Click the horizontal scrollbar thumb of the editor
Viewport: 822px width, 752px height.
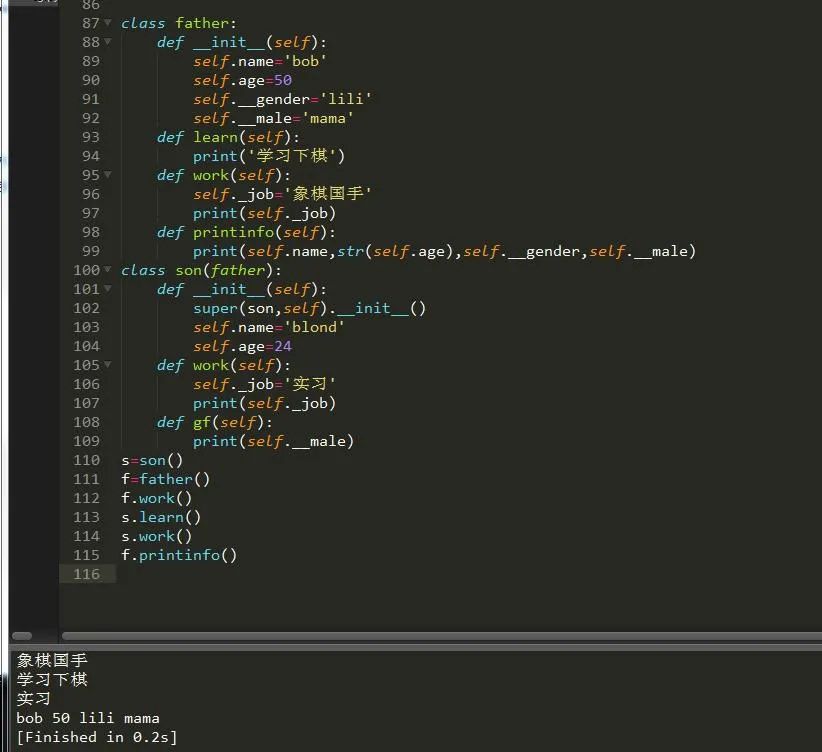pyautogui.click(x=440, y=635)
